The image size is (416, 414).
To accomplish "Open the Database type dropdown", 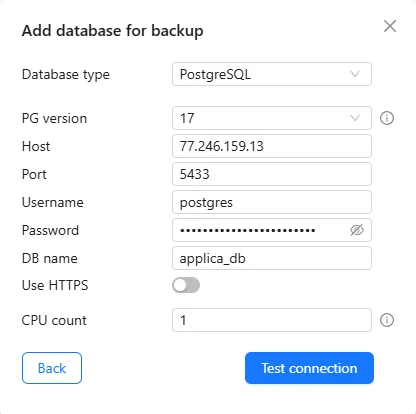I will click(x=272, y=74).
